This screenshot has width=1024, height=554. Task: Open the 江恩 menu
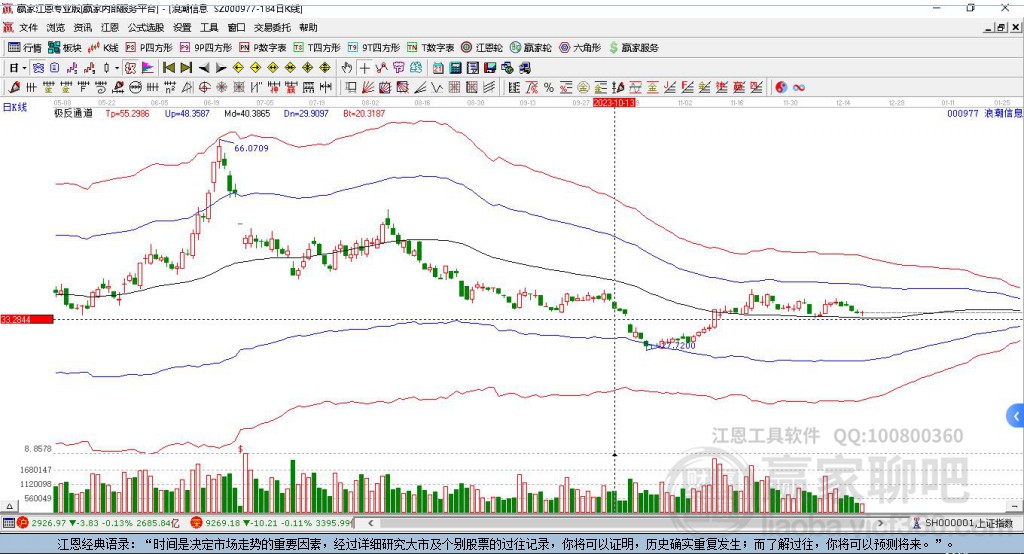(x=110, y=27)
